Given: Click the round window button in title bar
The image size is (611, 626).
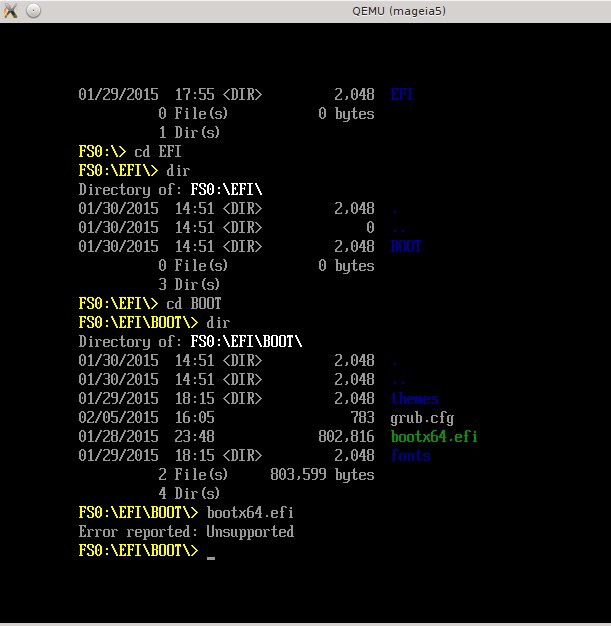Looking at the screenshot, I should point(33,11).
